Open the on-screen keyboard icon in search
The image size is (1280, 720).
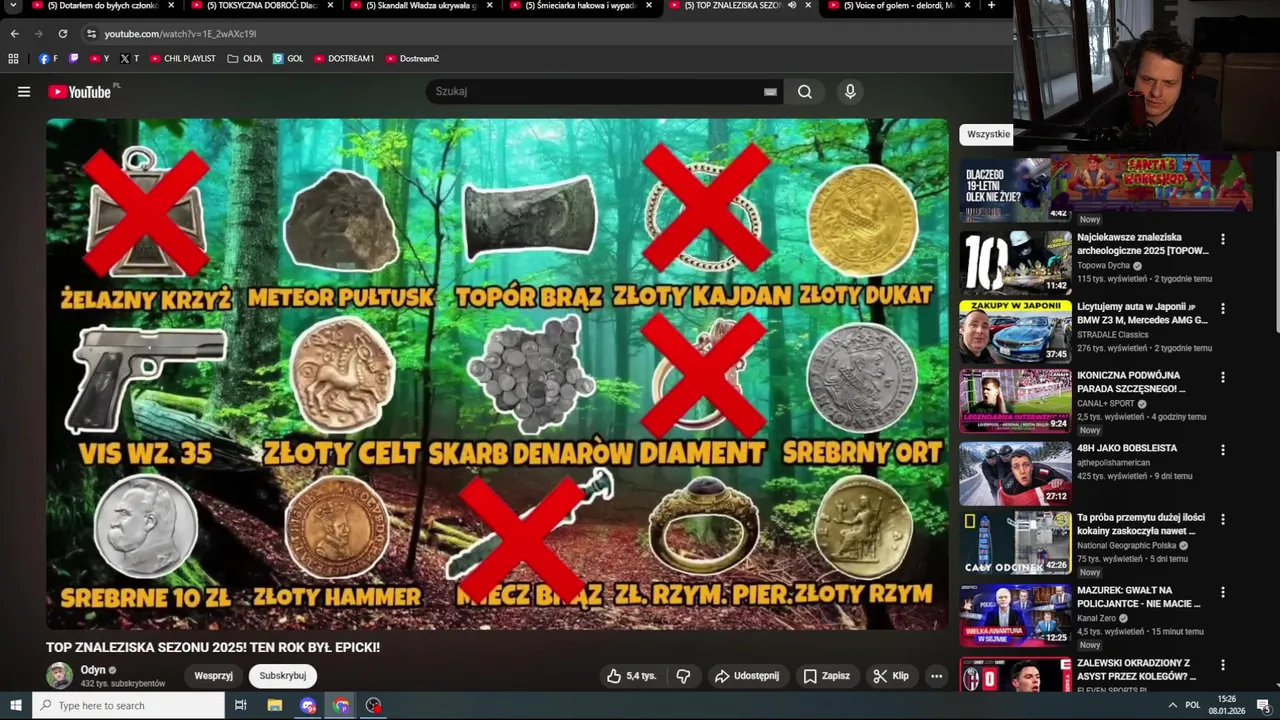click(770, 92)
